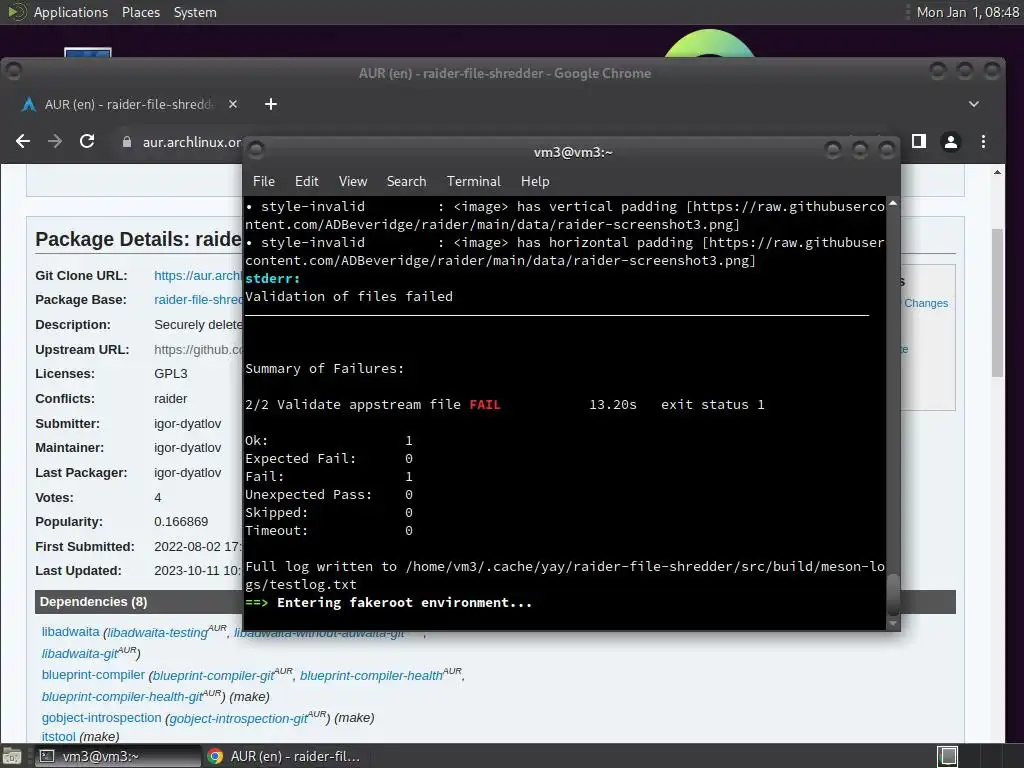Image resolution: width=1024 pixels, height=768 pixels.
Task: Open the terminal Help menu
Action: tap(535, 181)
